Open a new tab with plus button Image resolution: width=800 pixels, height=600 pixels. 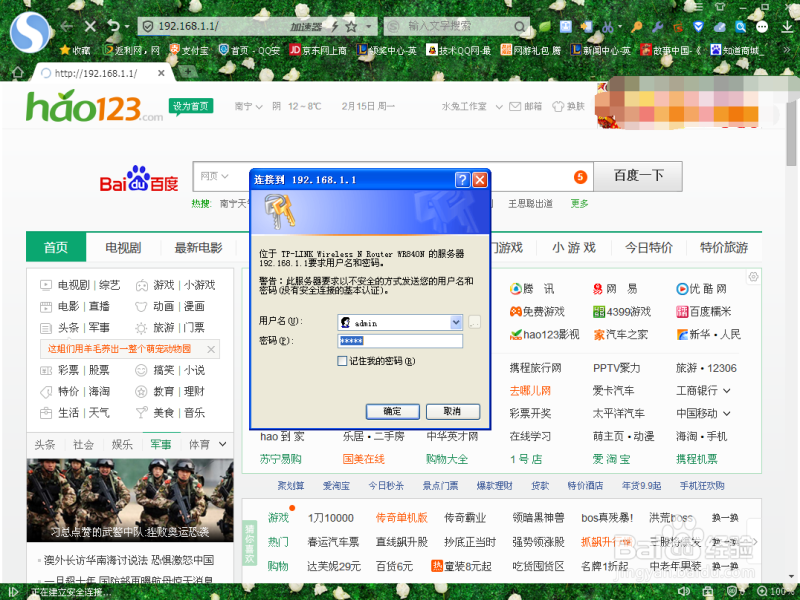point(187,72)
